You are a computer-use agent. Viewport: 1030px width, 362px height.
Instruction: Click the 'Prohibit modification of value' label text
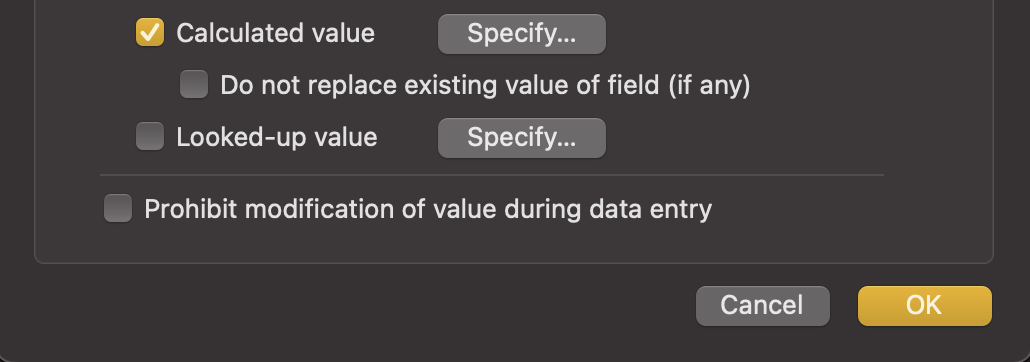(x=319, y=209)
